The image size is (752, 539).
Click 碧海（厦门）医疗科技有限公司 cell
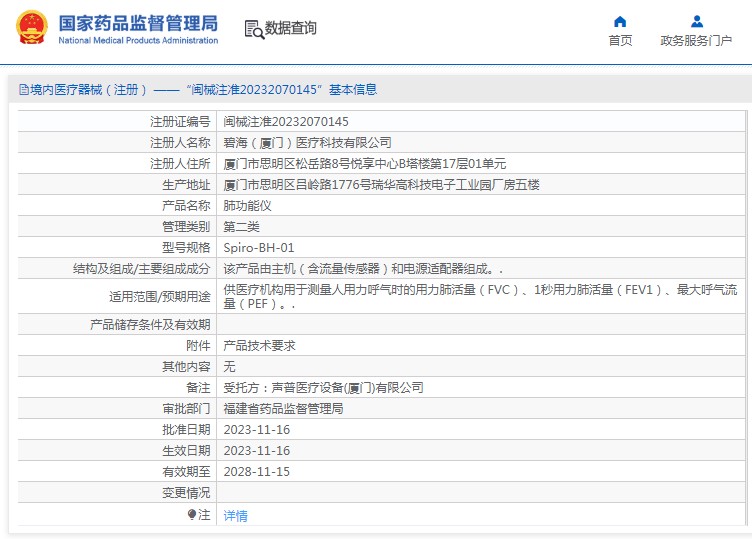click(x=307, y=143)
